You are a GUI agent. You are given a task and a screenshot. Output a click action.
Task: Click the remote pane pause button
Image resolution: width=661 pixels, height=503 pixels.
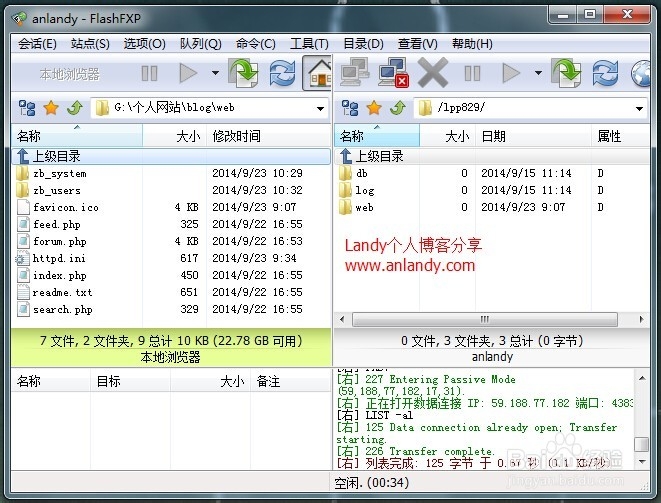(x=472, y=73)
